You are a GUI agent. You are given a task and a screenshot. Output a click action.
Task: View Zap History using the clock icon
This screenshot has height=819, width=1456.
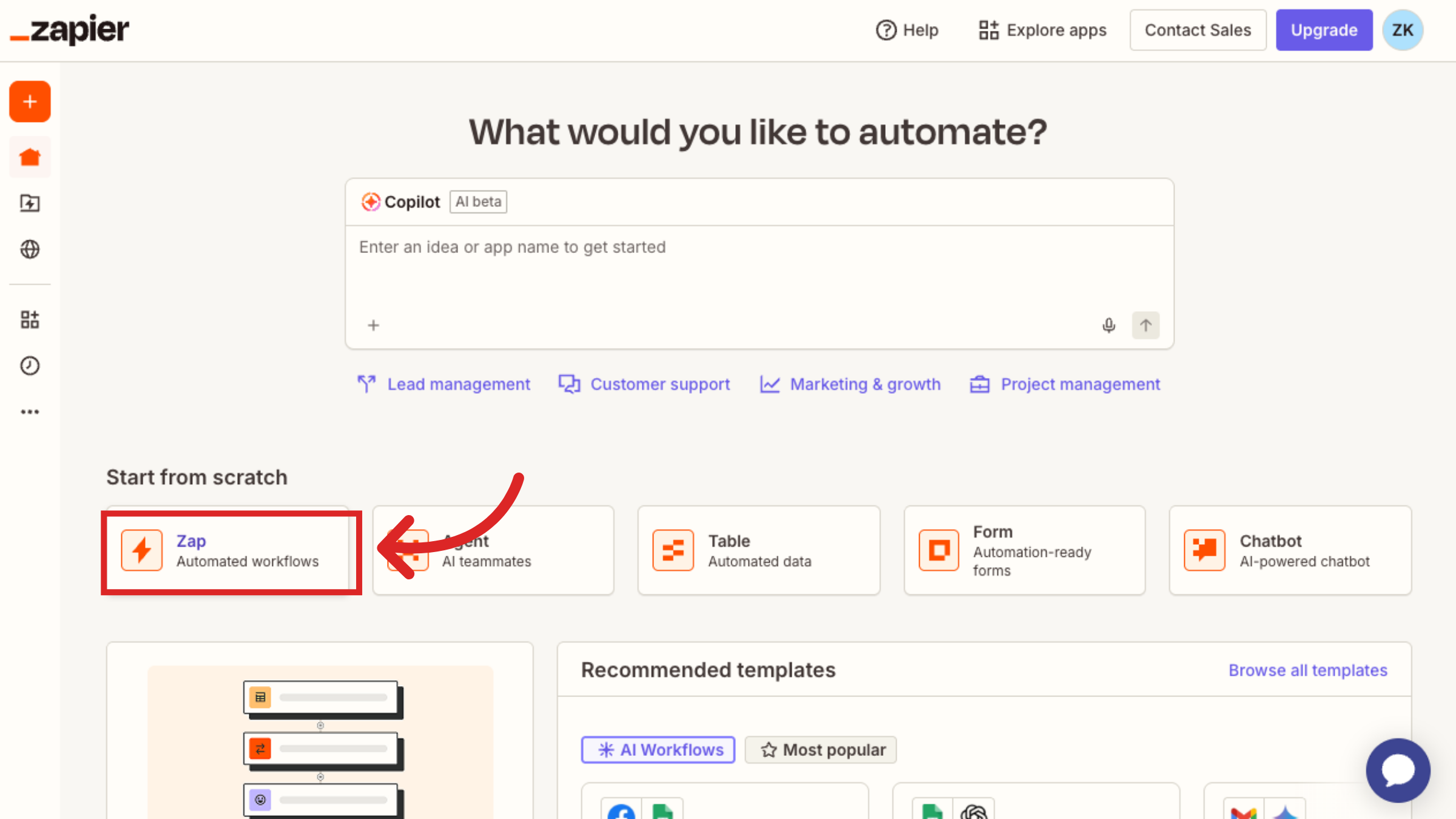pos(30,365)
